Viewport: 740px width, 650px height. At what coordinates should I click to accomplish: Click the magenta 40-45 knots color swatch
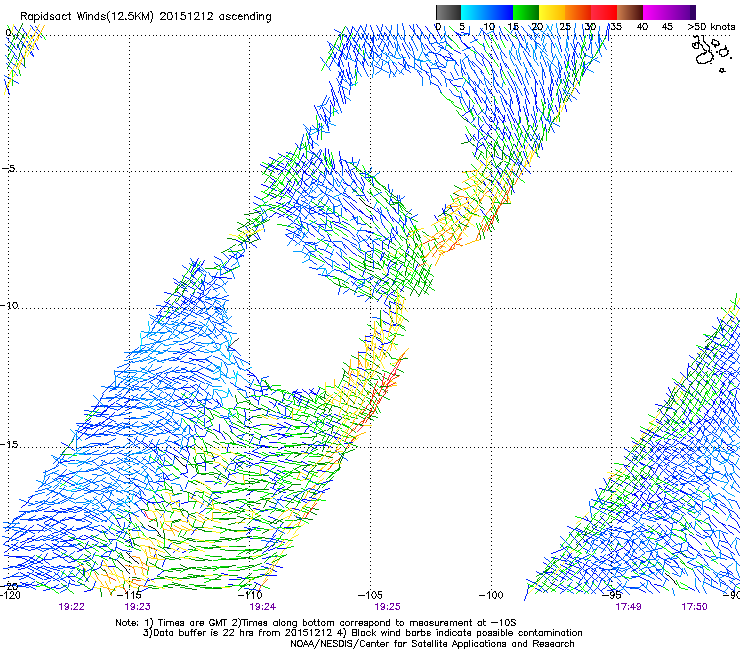pos(656,12)
